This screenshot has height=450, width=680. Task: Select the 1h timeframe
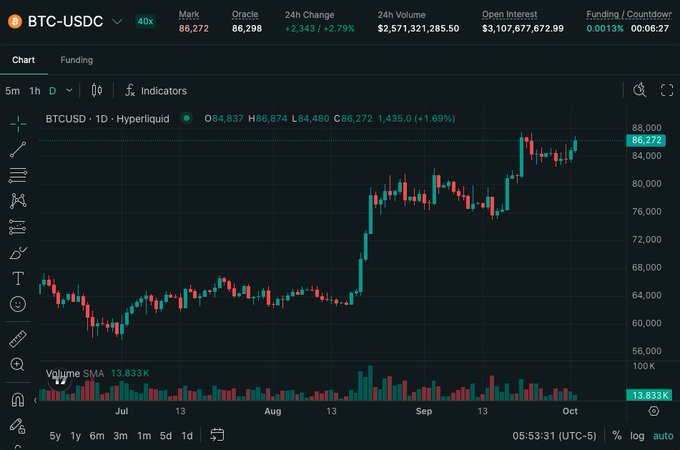[x=35, y=91]
